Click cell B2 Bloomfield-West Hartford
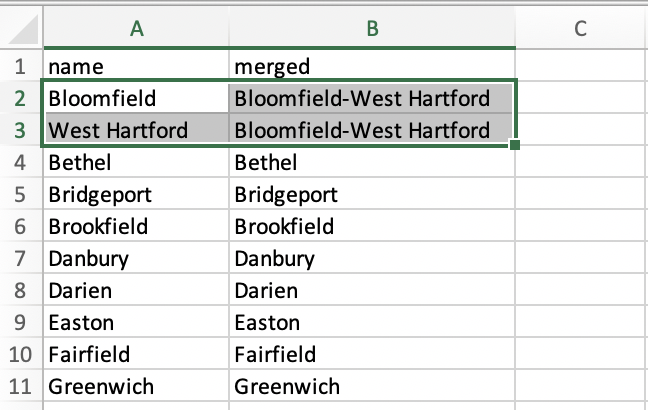The height and width of the screenshot is (410, 648). click(x=372, y=98)
